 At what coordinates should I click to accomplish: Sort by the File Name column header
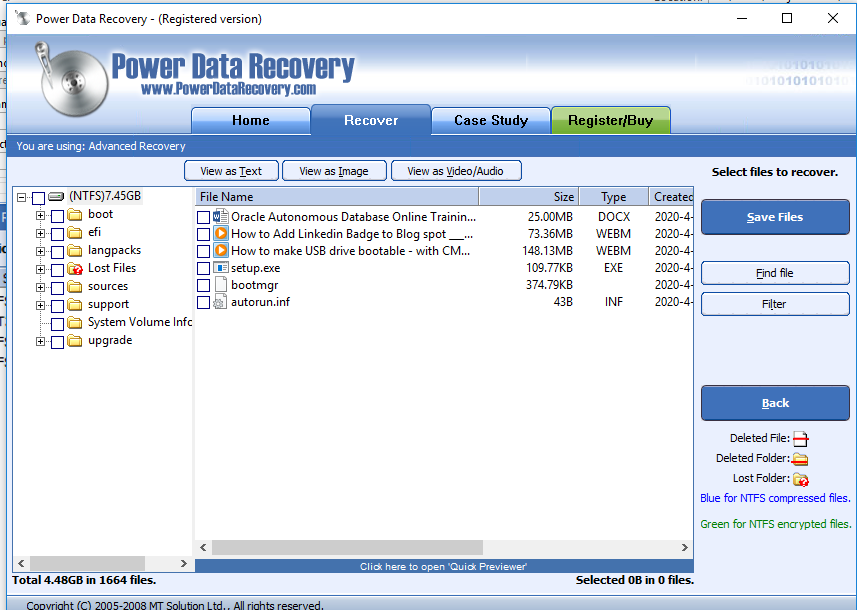point(337,197)
